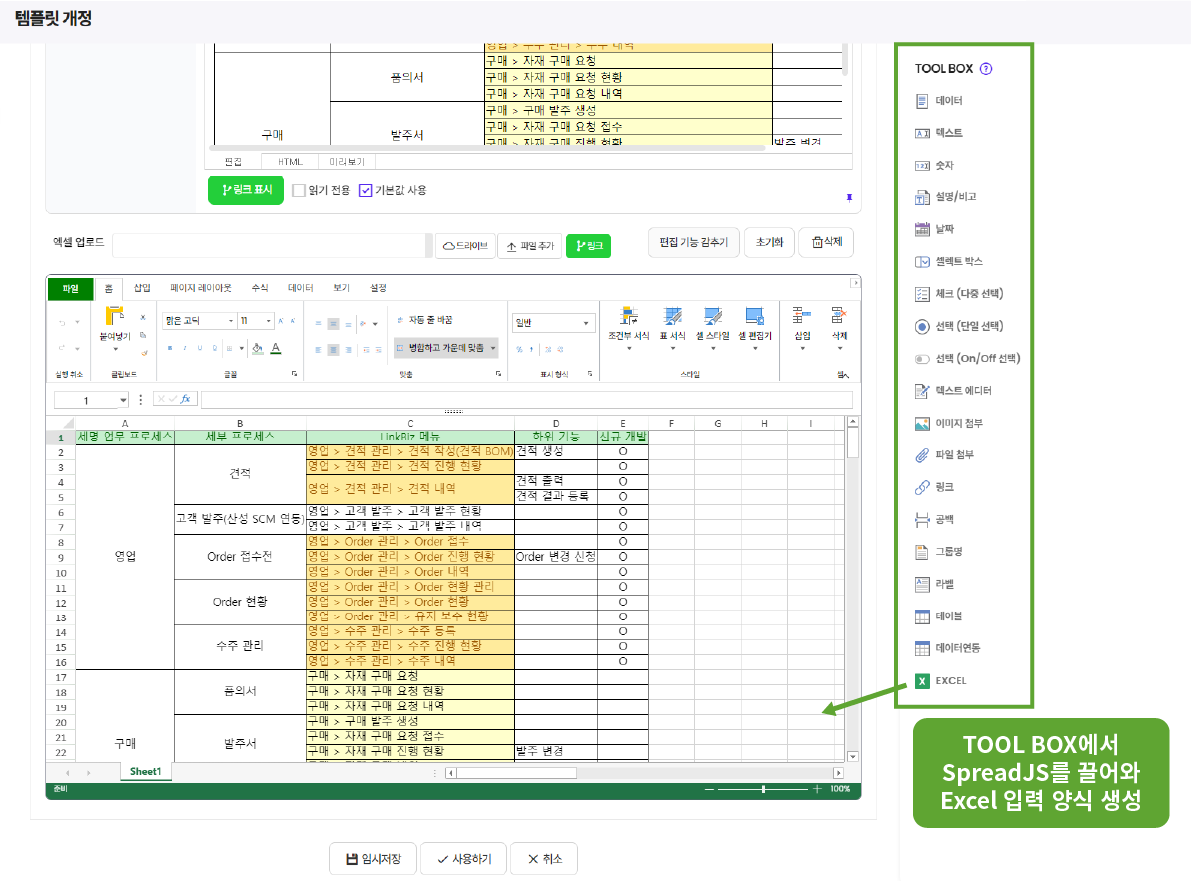Click the font color A icon
1191x882 pixels.
[276, 349]
